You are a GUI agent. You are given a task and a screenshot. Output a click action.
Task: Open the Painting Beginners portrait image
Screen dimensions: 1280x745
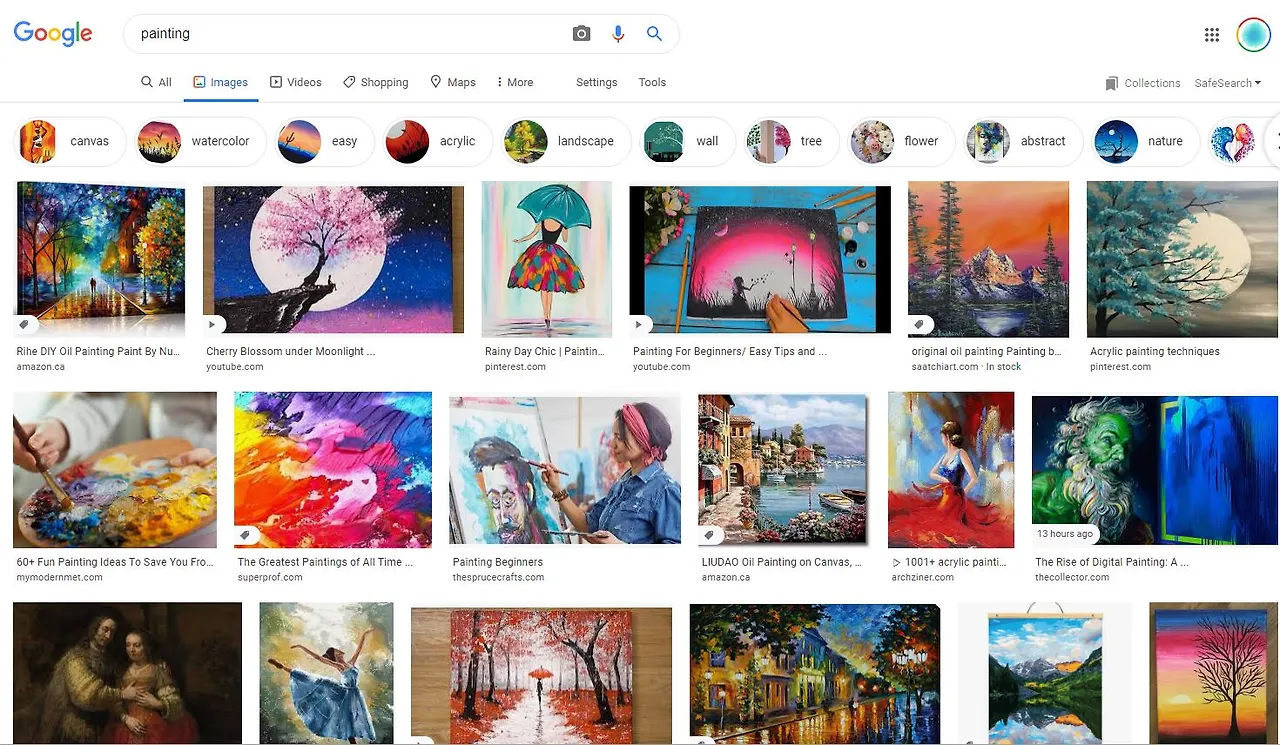tap(565, 470)
